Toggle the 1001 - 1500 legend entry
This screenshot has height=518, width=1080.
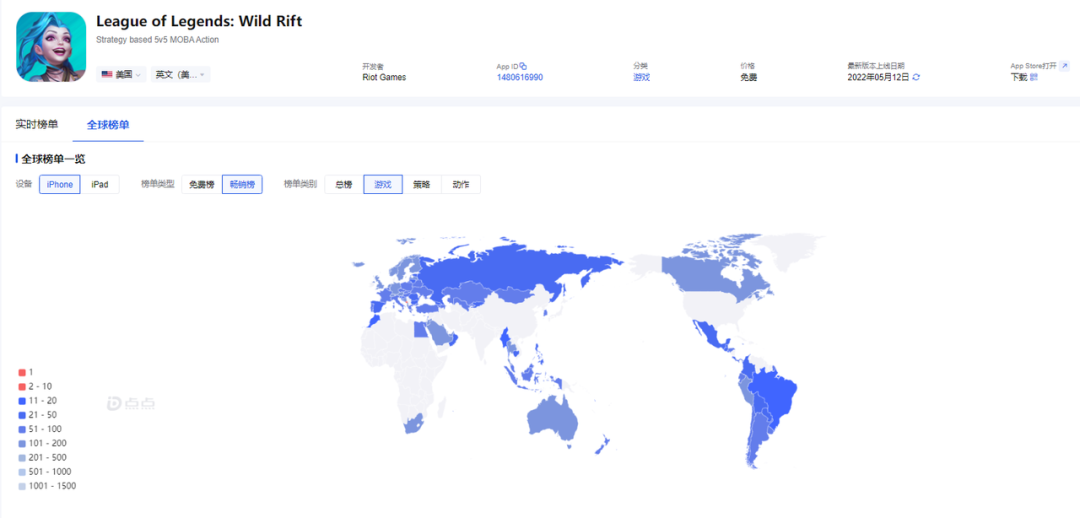47,486
